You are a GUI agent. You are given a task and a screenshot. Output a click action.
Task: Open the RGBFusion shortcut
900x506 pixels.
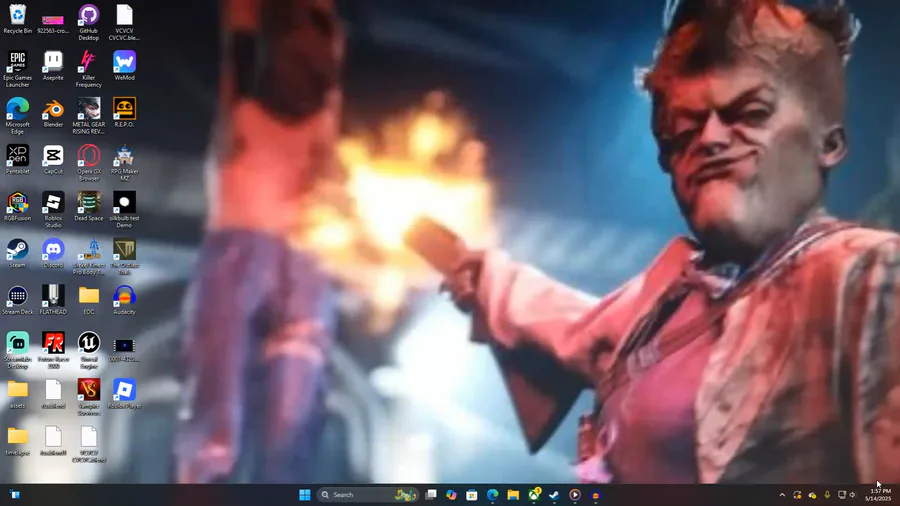tap(17, 207)
